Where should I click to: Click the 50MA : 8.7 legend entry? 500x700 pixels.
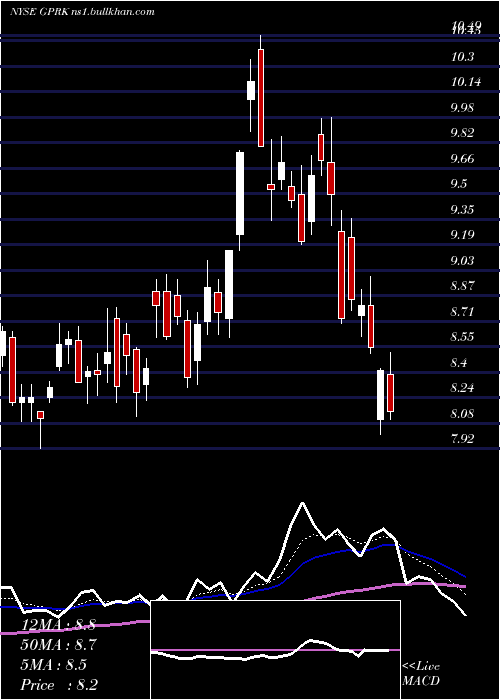pos(58,645)
